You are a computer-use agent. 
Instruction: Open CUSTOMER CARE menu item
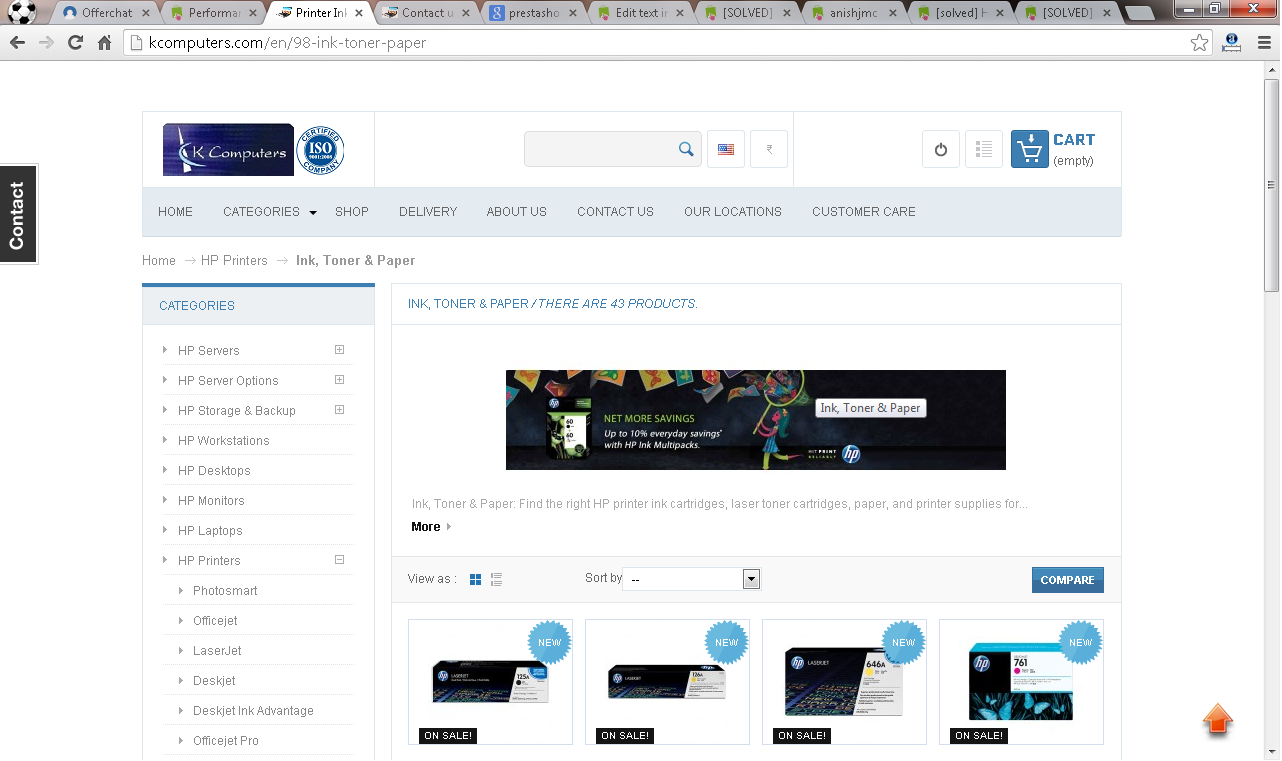click(864, 212)
